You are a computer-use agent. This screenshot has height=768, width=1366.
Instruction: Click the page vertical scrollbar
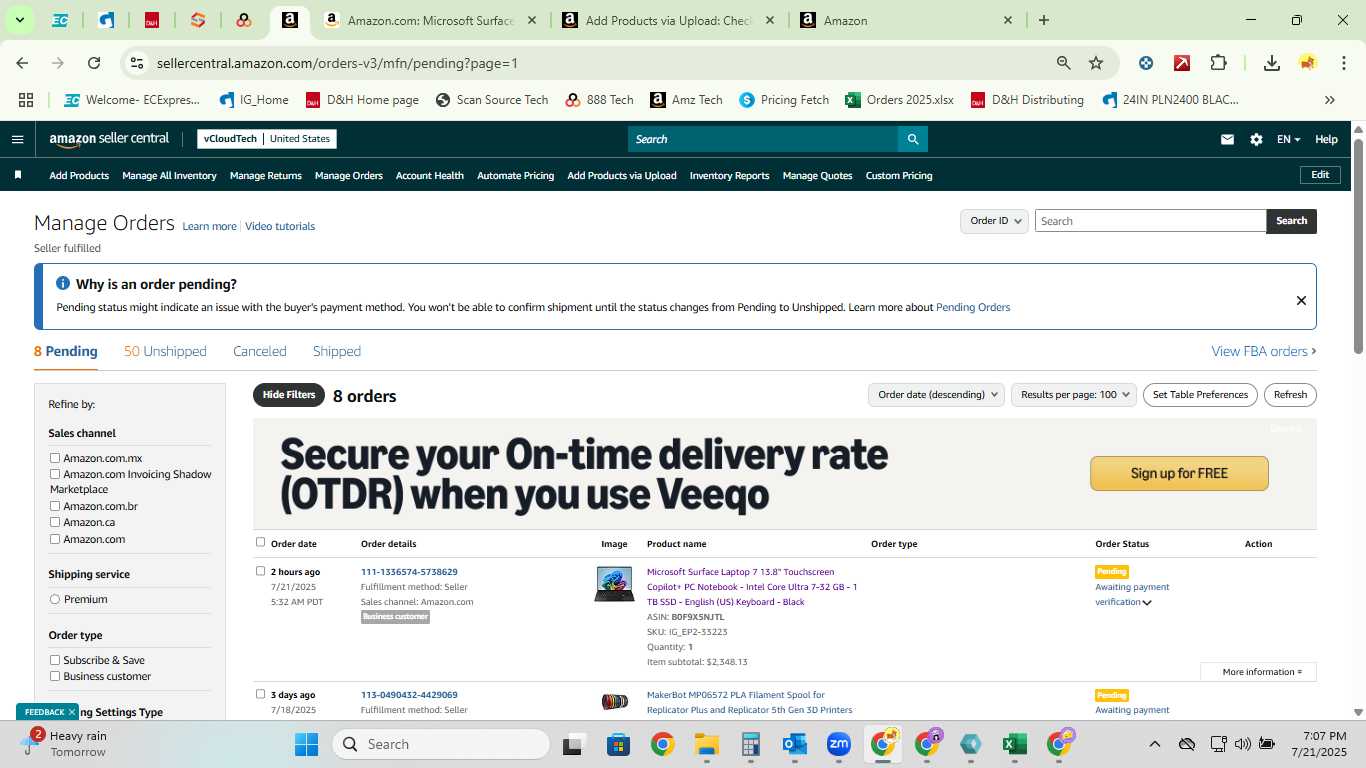(1359, 245)
